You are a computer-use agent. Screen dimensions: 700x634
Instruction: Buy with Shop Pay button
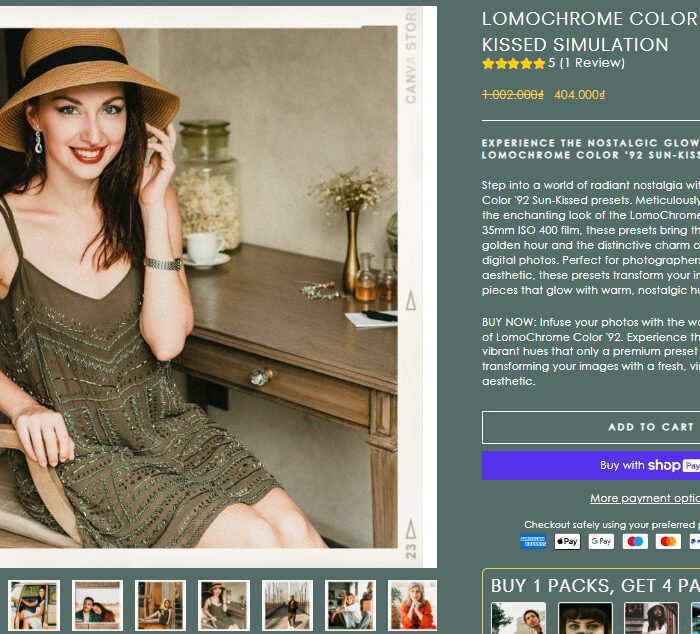pyautogui.click(x=591, y=466)
